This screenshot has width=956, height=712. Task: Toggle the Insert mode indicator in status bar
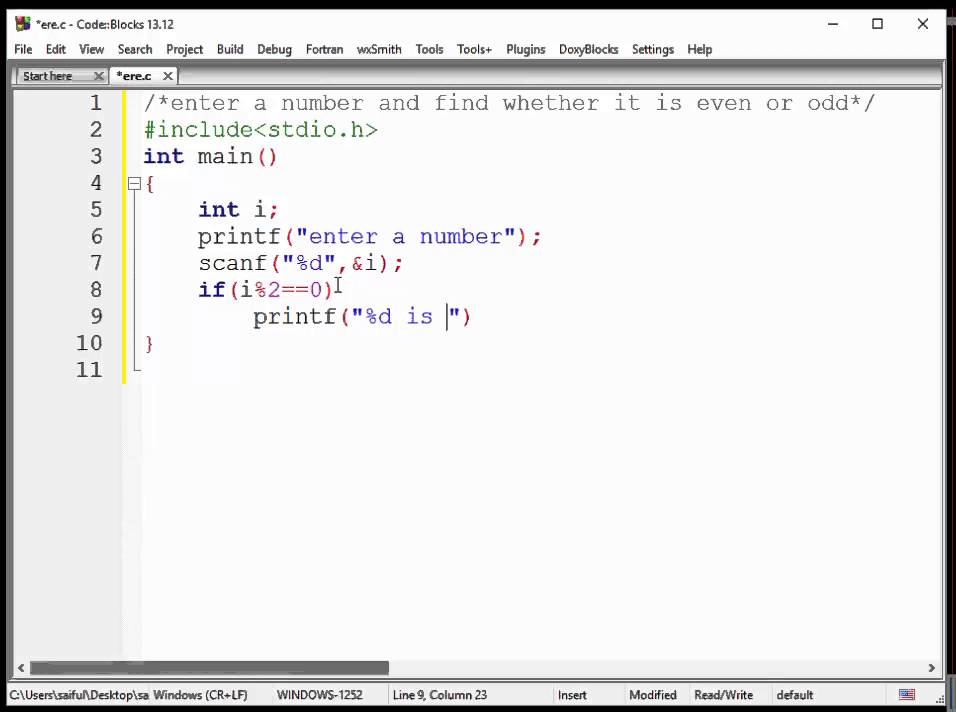(572, 694)
